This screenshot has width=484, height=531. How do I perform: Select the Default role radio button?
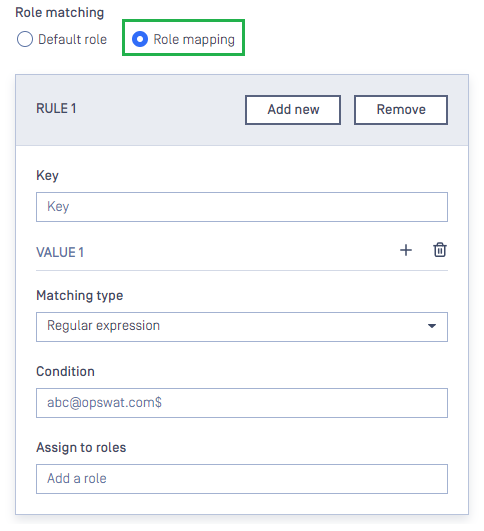point(25,39)
